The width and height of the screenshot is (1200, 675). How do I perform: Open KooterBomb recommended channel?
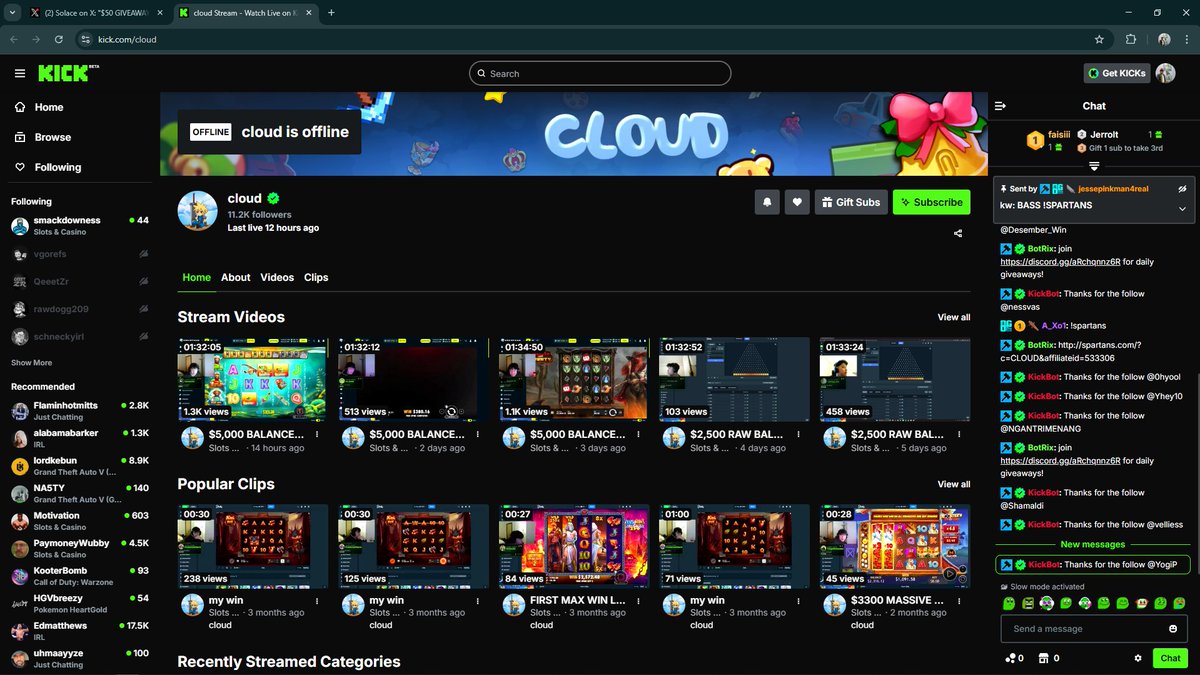80,576
